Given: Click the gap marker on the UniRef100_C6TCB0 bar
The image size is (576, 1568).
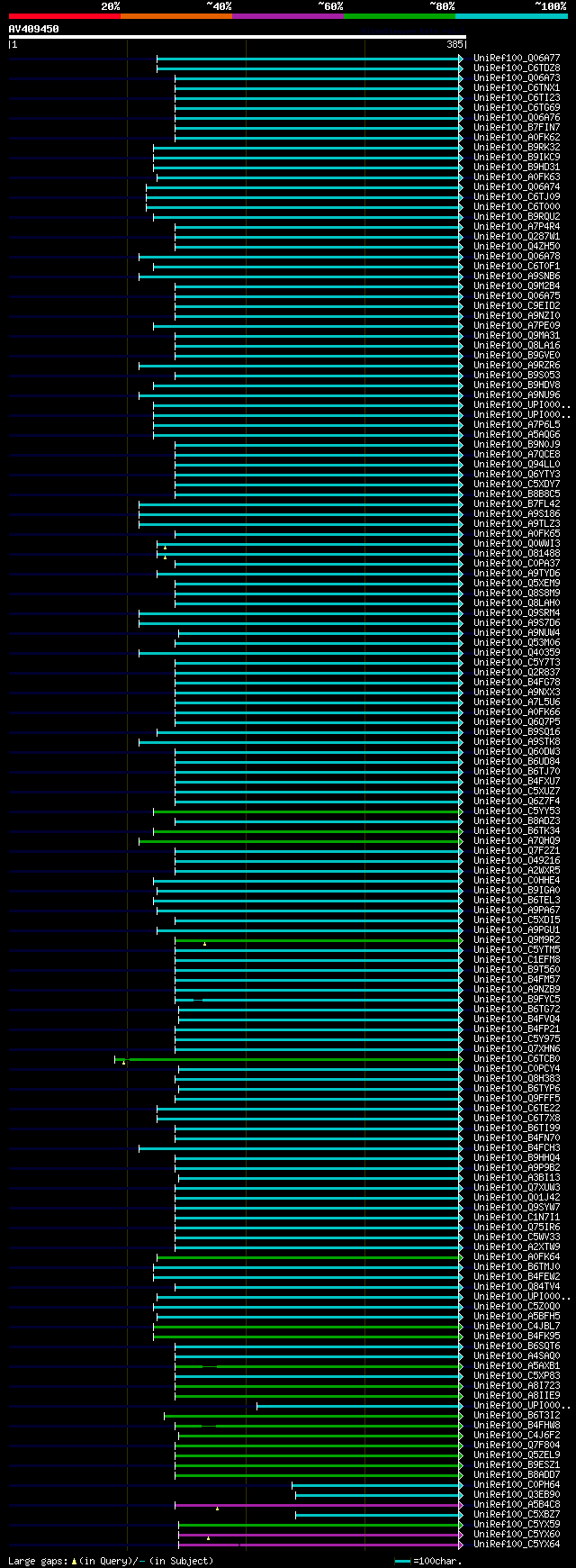Looking at the screenshot, I should click(x=123, y=1062).
